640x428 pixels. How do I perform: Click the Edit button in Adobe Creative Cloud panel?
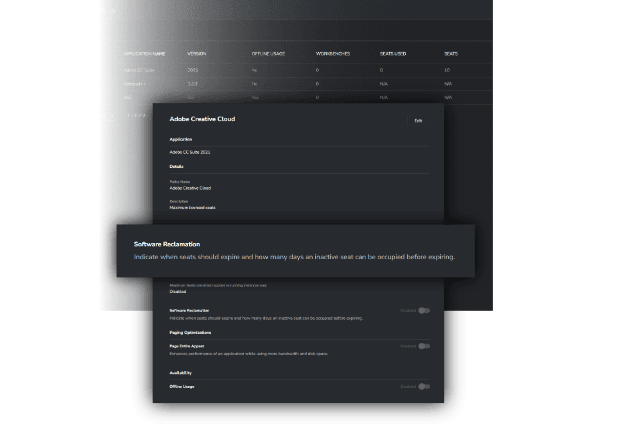tap(418, 121)
